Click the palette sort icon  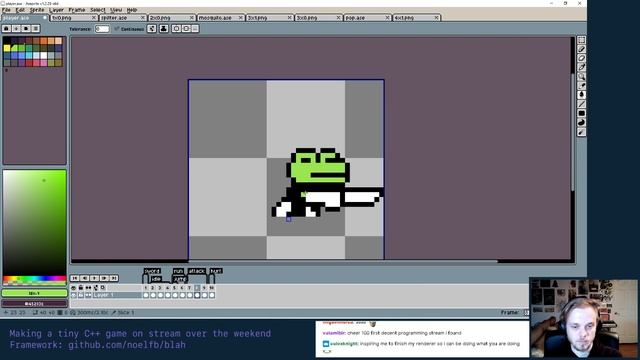coord(16,29)
